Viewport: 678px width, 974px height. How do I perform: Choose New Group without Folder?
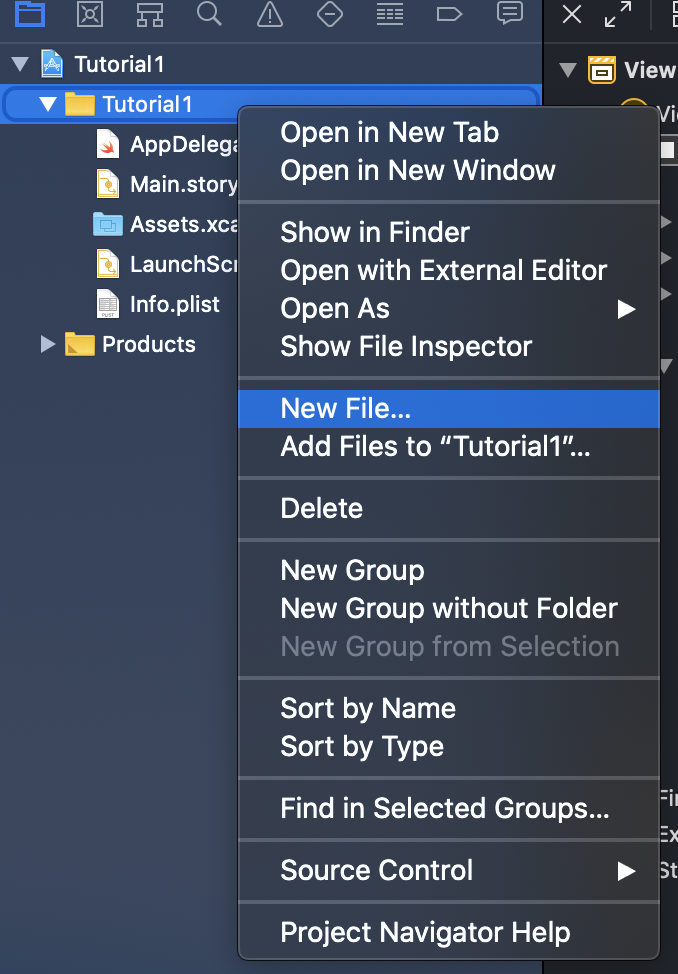tap(448, 608)
